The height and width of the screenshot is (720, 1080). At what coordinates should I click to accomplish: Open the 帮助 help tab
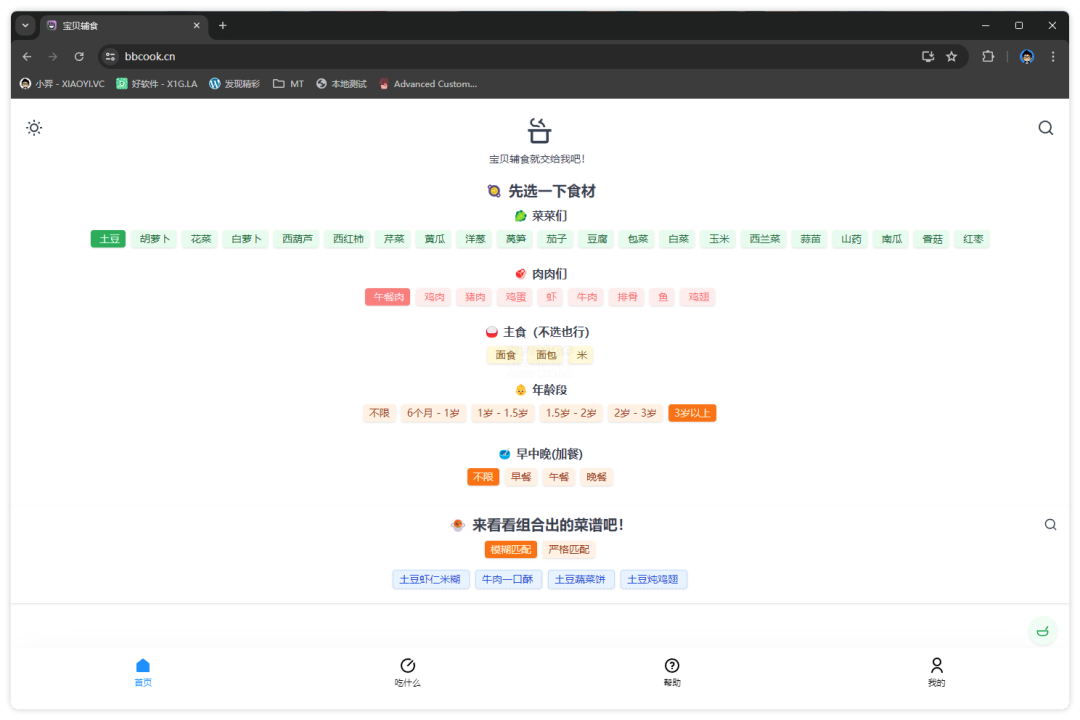(672, 672)
